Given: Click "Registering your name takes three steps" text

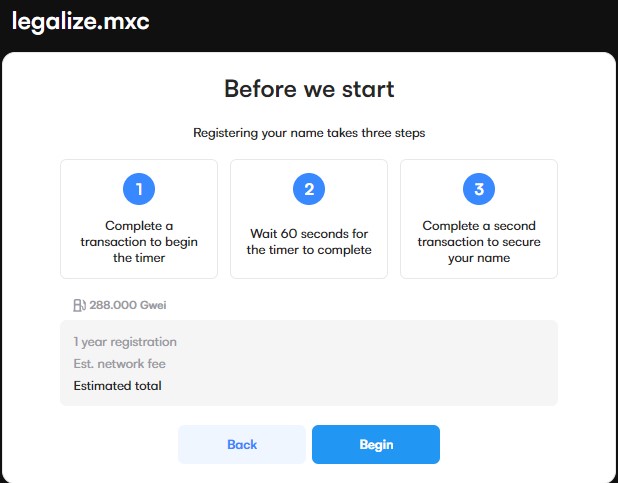Looking at the screenshot, I should [x=309, y=133].
